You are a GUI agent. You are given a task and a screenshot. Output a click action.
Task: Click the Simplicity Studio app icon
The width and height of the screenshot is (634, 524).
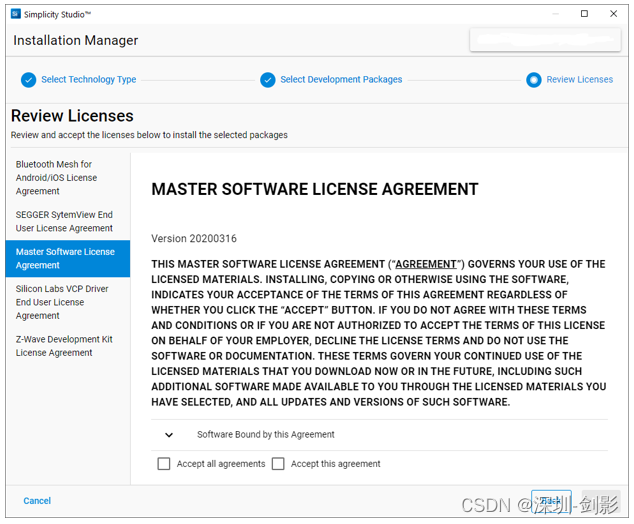click(16, 14)
